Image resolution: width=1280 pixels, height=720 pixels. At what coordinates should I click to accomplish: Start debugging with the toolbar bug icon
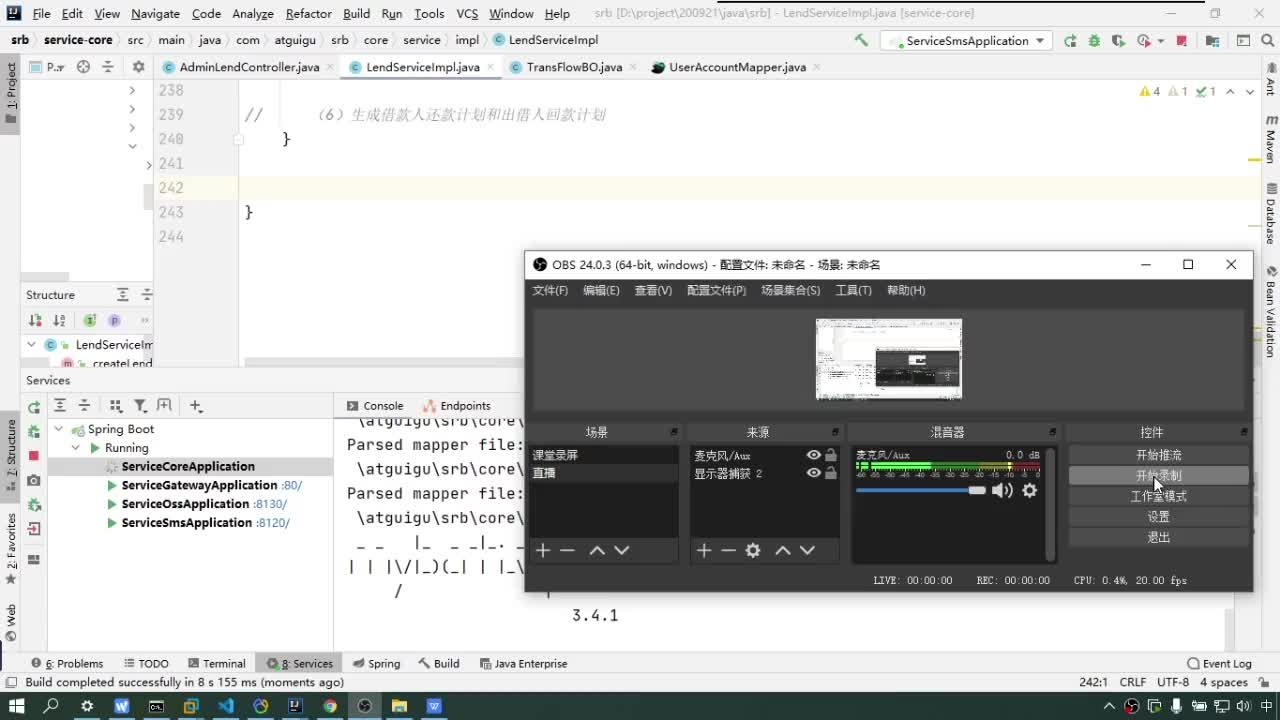pos(1094,41)
